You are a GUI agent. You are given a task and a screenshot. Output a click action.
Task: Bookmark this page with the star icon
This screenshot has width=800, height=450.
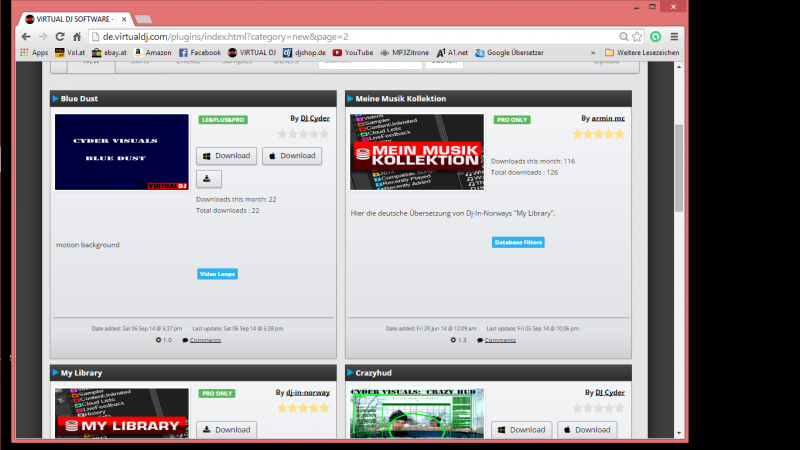(637, 37)
